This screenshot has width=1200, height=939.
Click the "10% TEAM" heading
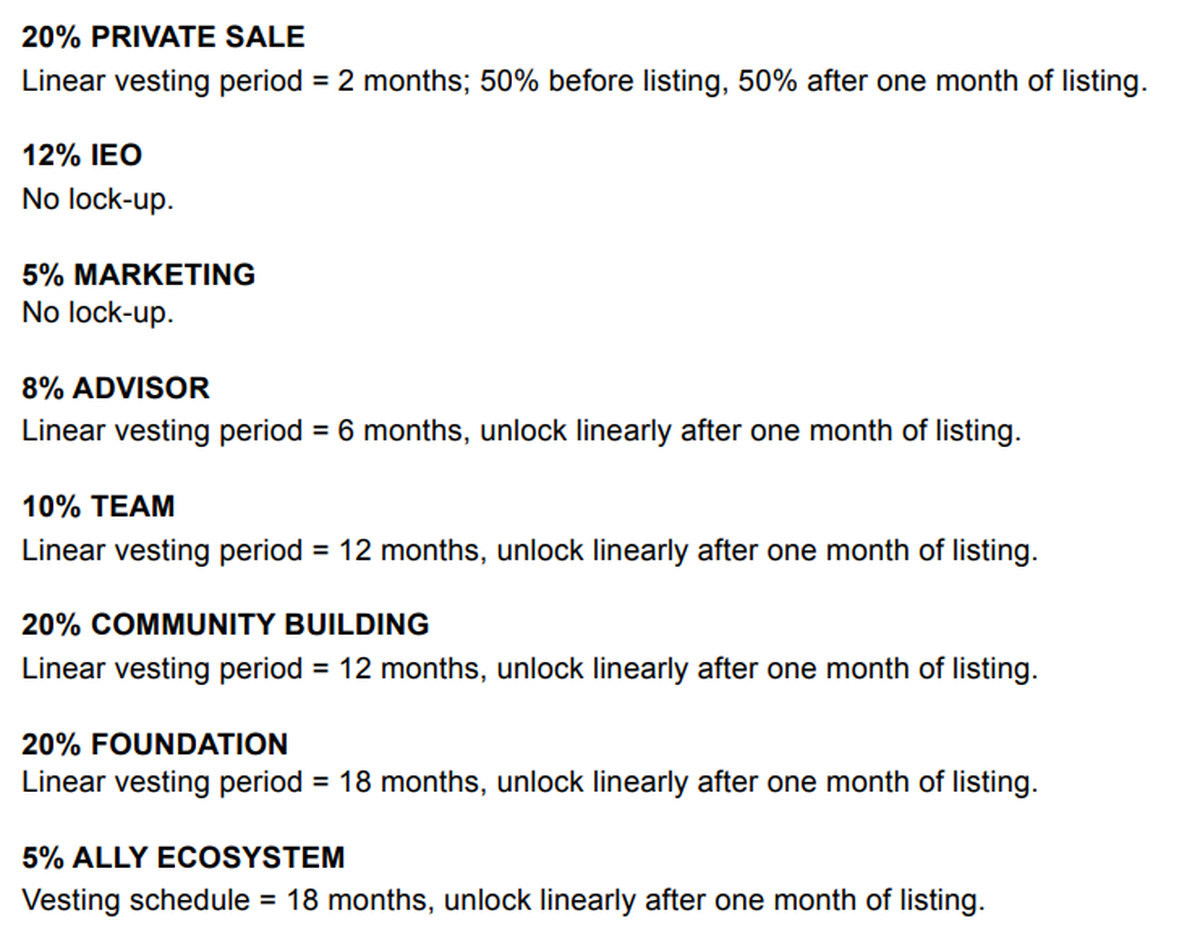tap(98, 506)
